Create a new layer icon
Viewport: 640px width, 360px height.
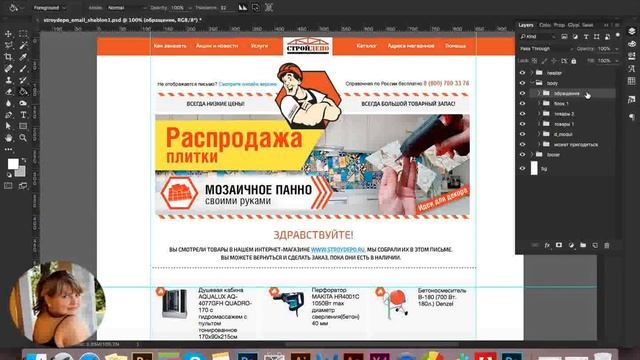click(x=595, y=245)
